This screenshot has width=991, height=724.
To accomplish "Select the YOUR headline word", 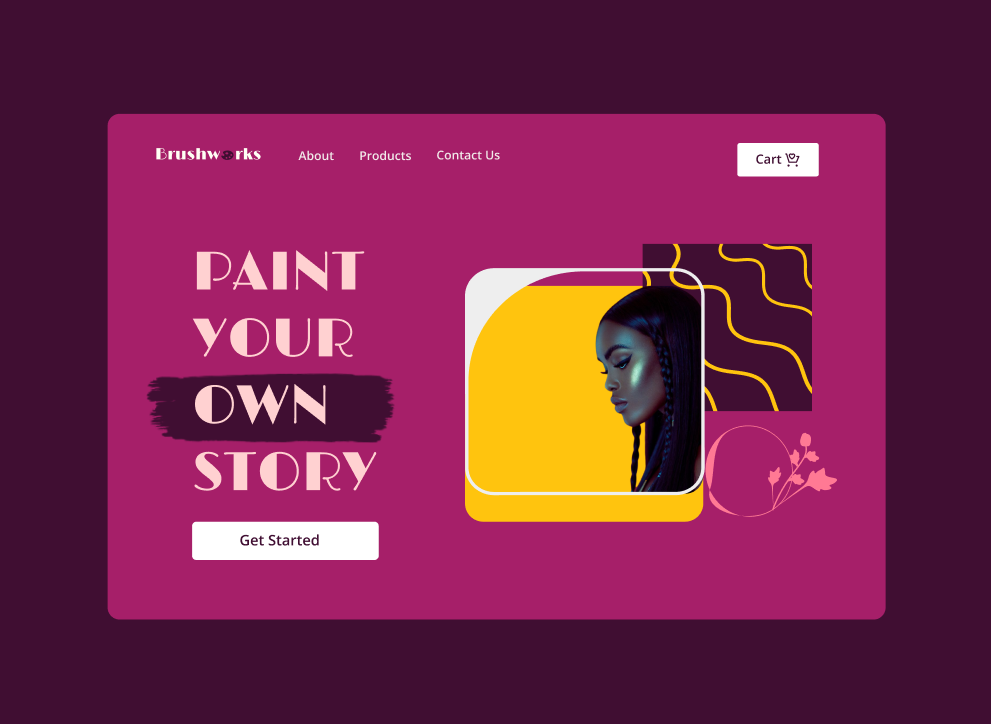I will pos(273,337).
